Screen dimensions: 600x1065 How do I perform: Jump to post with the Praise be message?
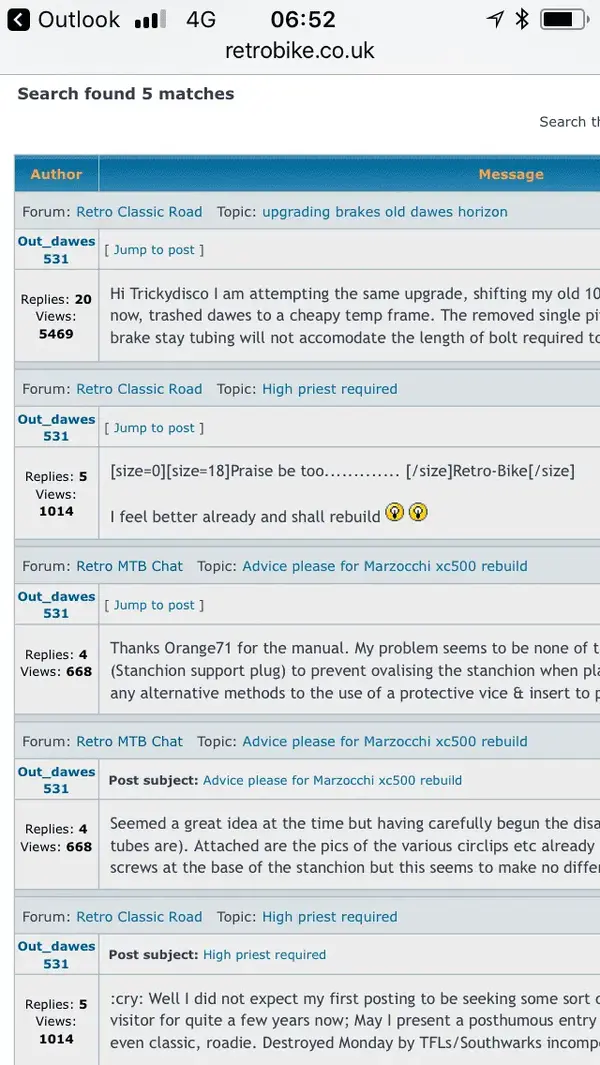pos(154,428)
